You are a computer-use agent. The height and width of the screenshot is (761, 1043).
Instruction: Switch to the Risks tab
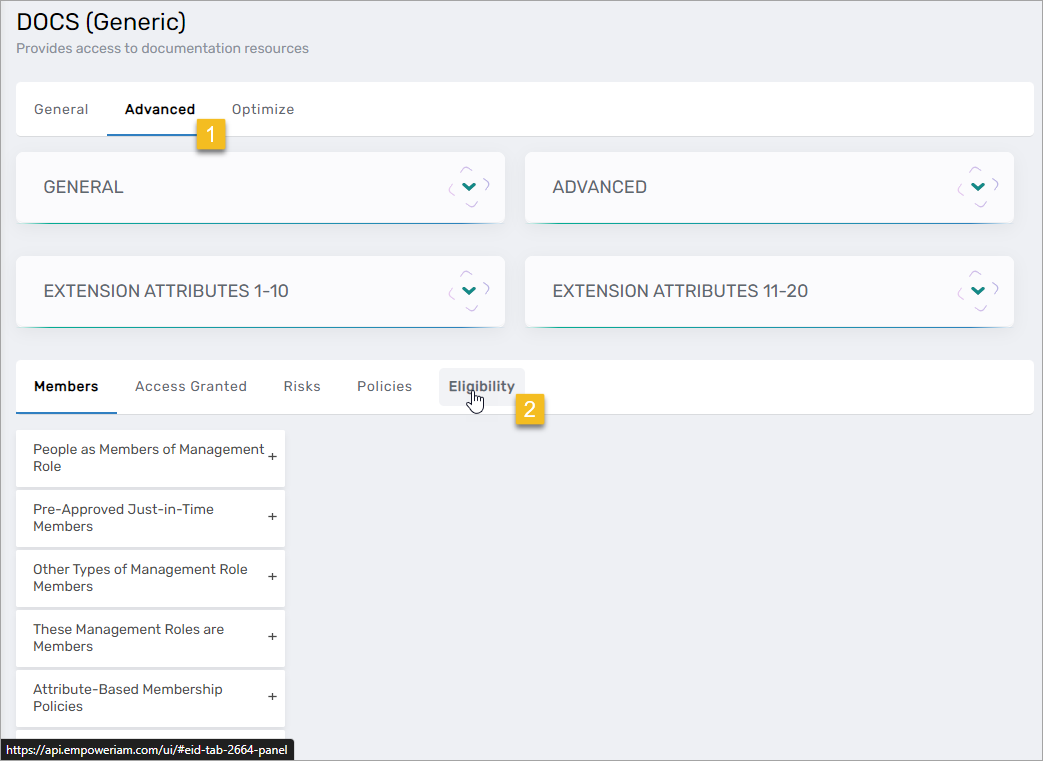(302, 387)
